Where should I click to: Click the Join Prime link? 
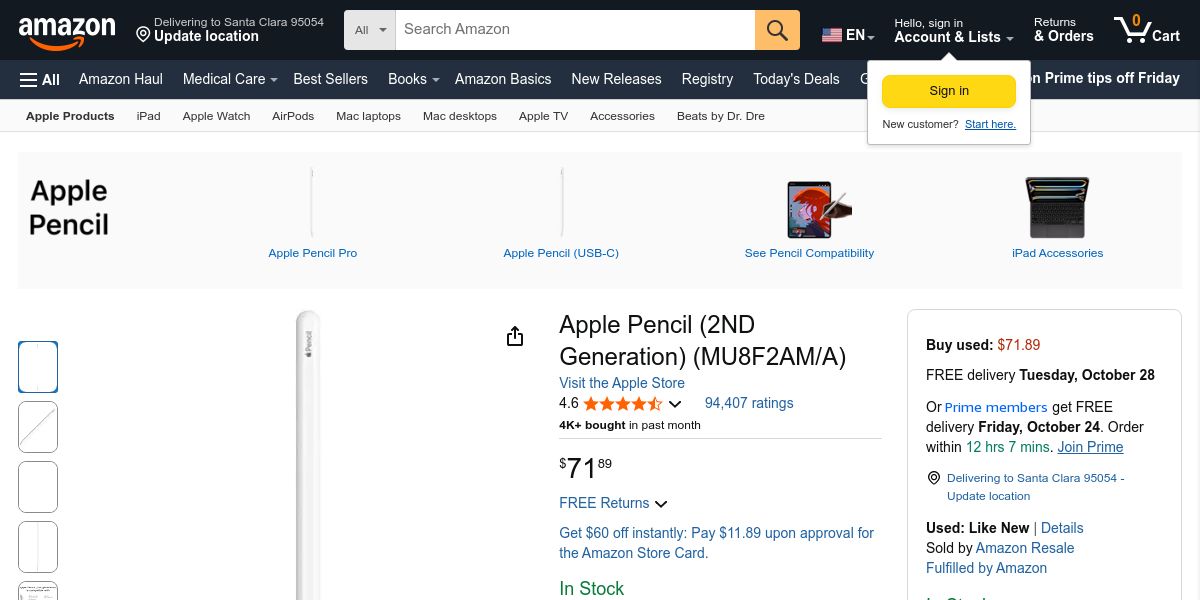[x=1090, y=447]
